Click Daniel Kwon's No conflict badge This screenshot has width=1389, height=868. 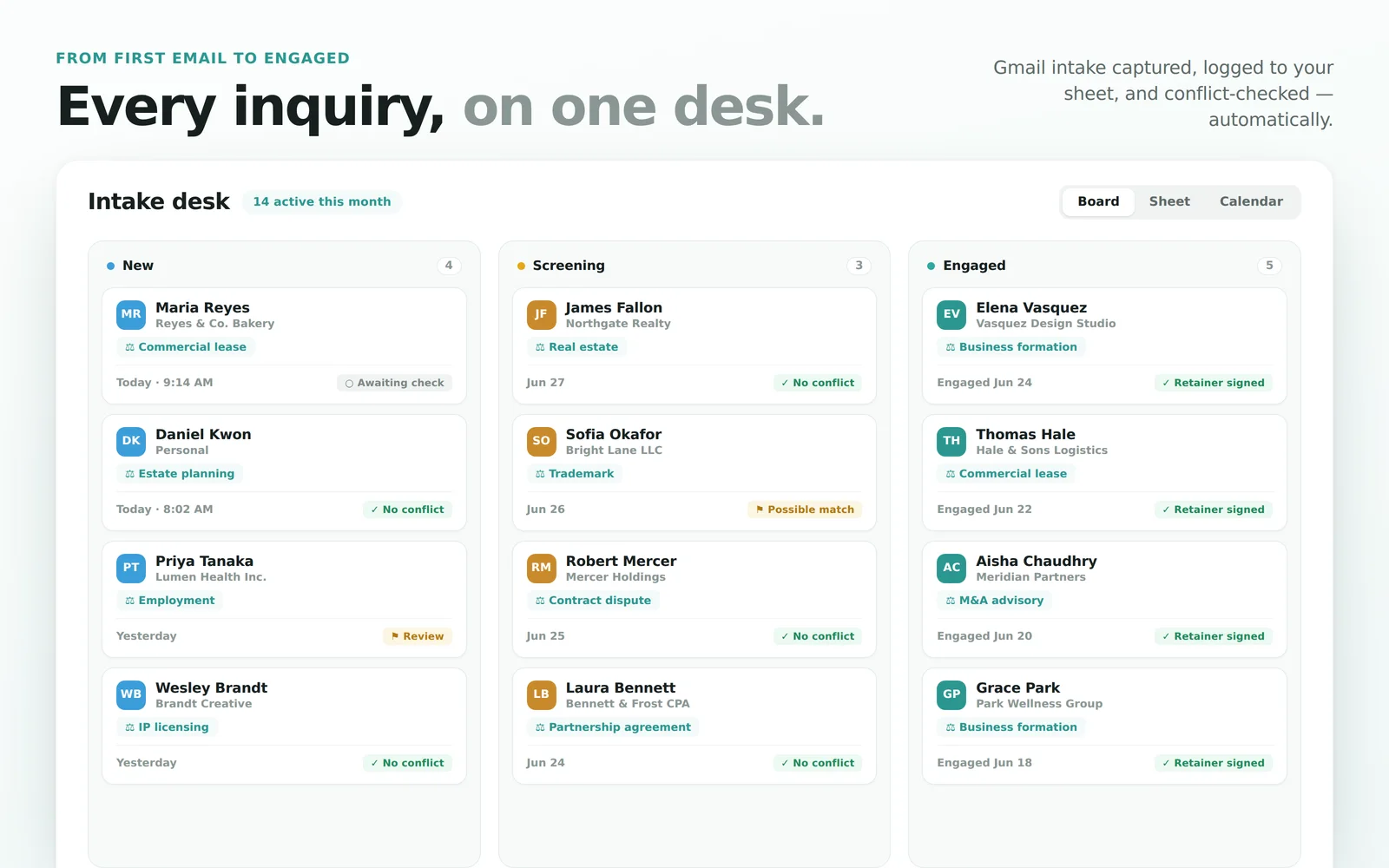[x=407, y=510]
